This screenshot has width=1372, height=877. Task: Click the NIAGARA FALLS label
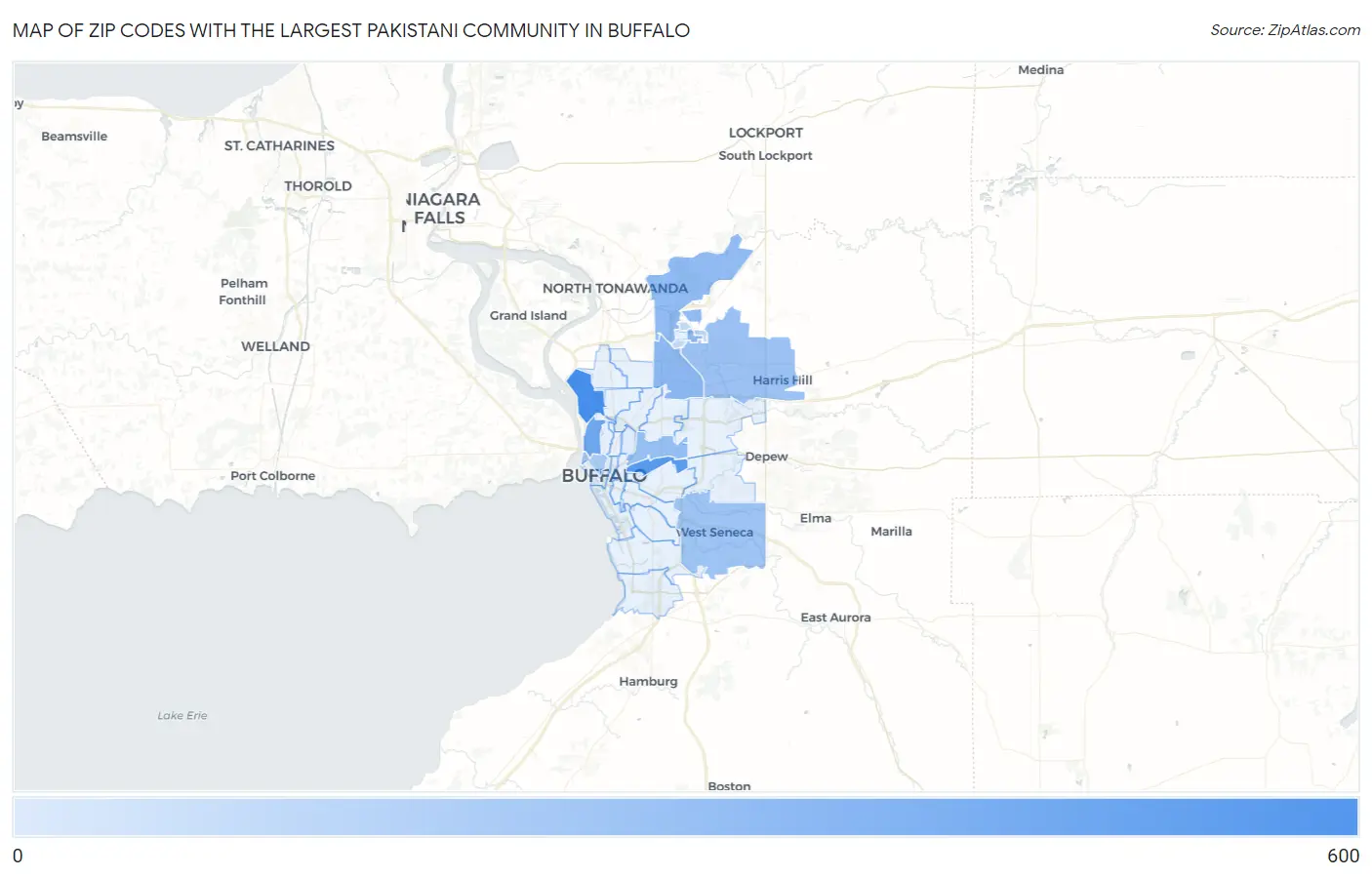(442, 208)
